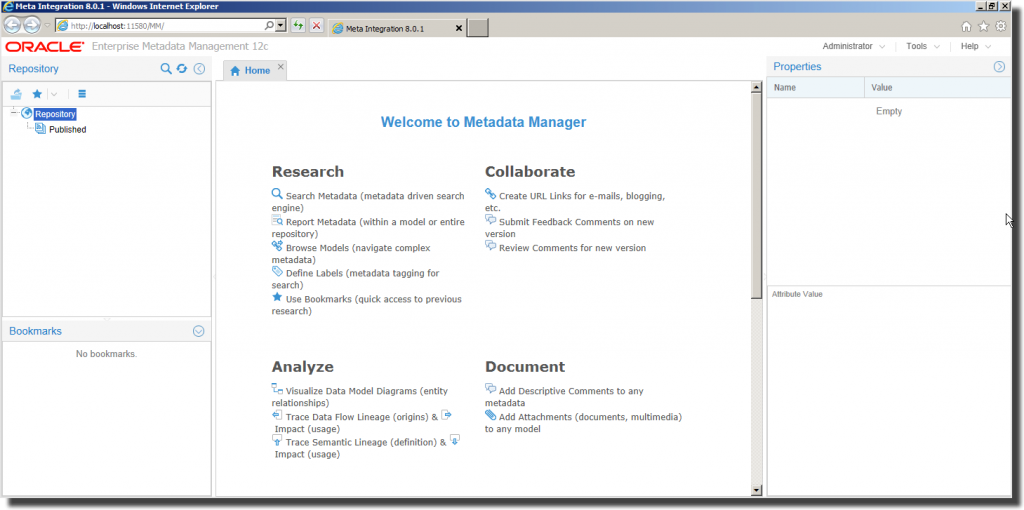Click the home page scroll down arrow
1024x510 pixels.
coord(756,490)
